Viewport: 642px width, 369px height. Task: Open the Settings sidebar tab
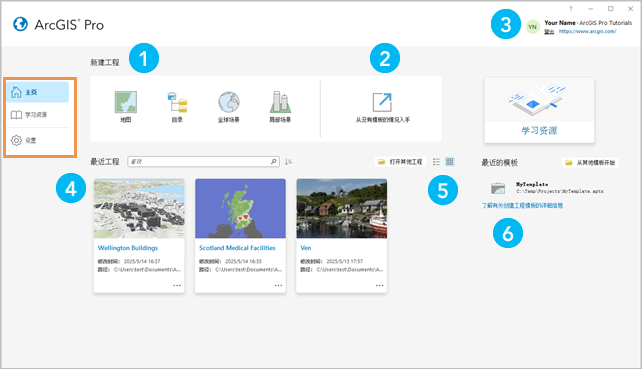[x=38, y=140]
